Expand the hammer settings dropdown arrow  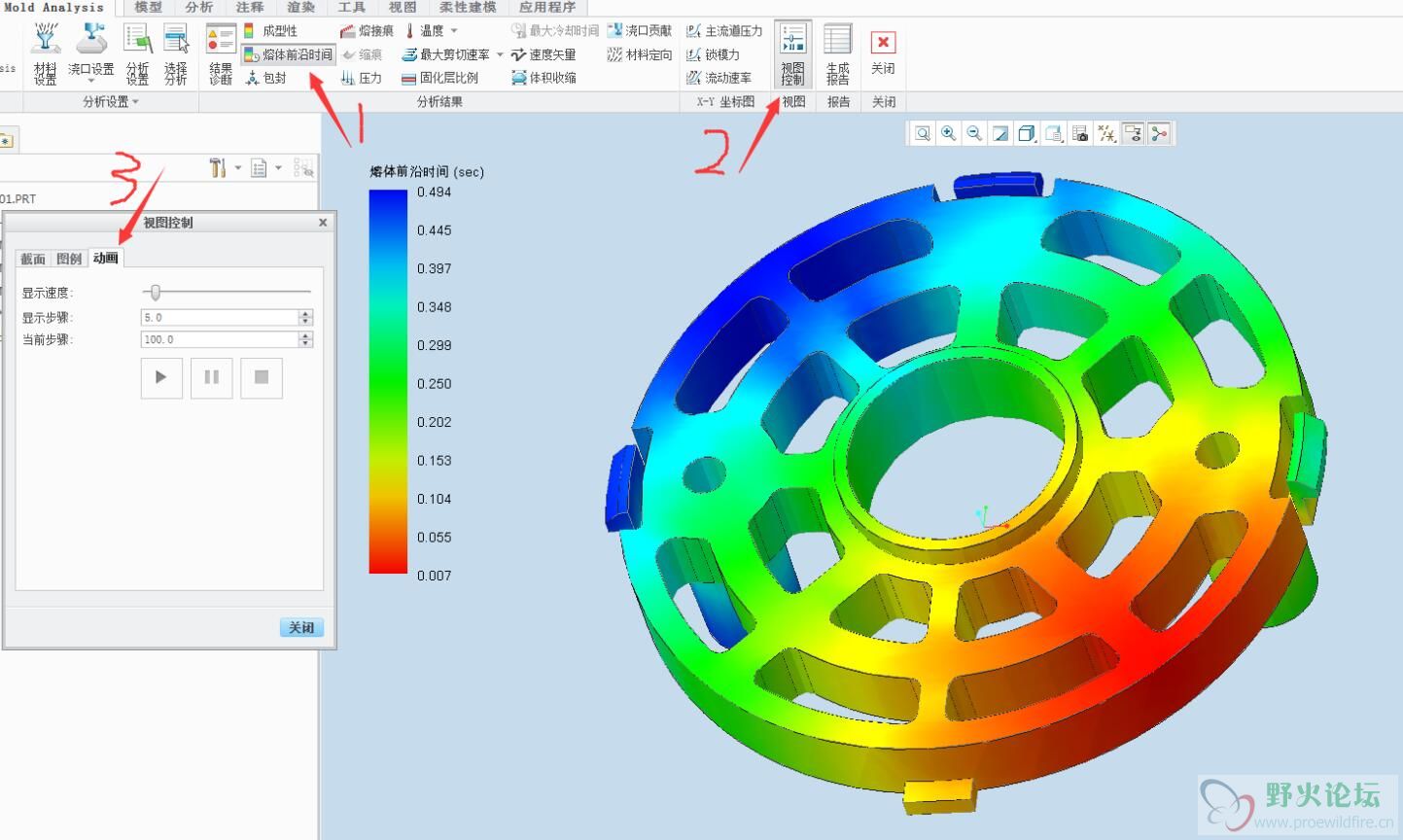(x=238, y=168)
